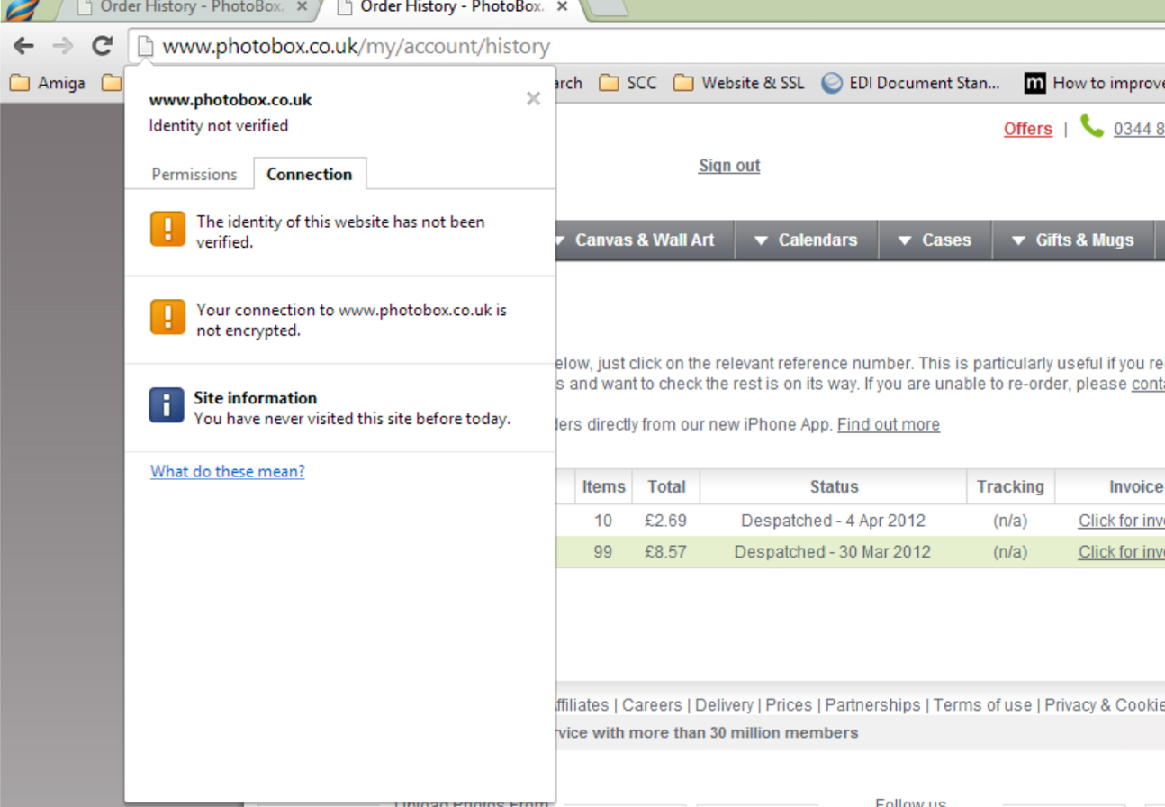Click the URL in the address bar
The height and width of the screenshot is (807, 1165).
pos(356,47)
